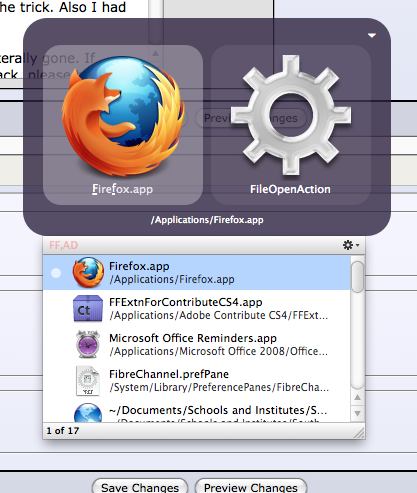Select Microsoft Office Reminders.app result
This screenshot has width=417, height=493.
coord(197,344)
